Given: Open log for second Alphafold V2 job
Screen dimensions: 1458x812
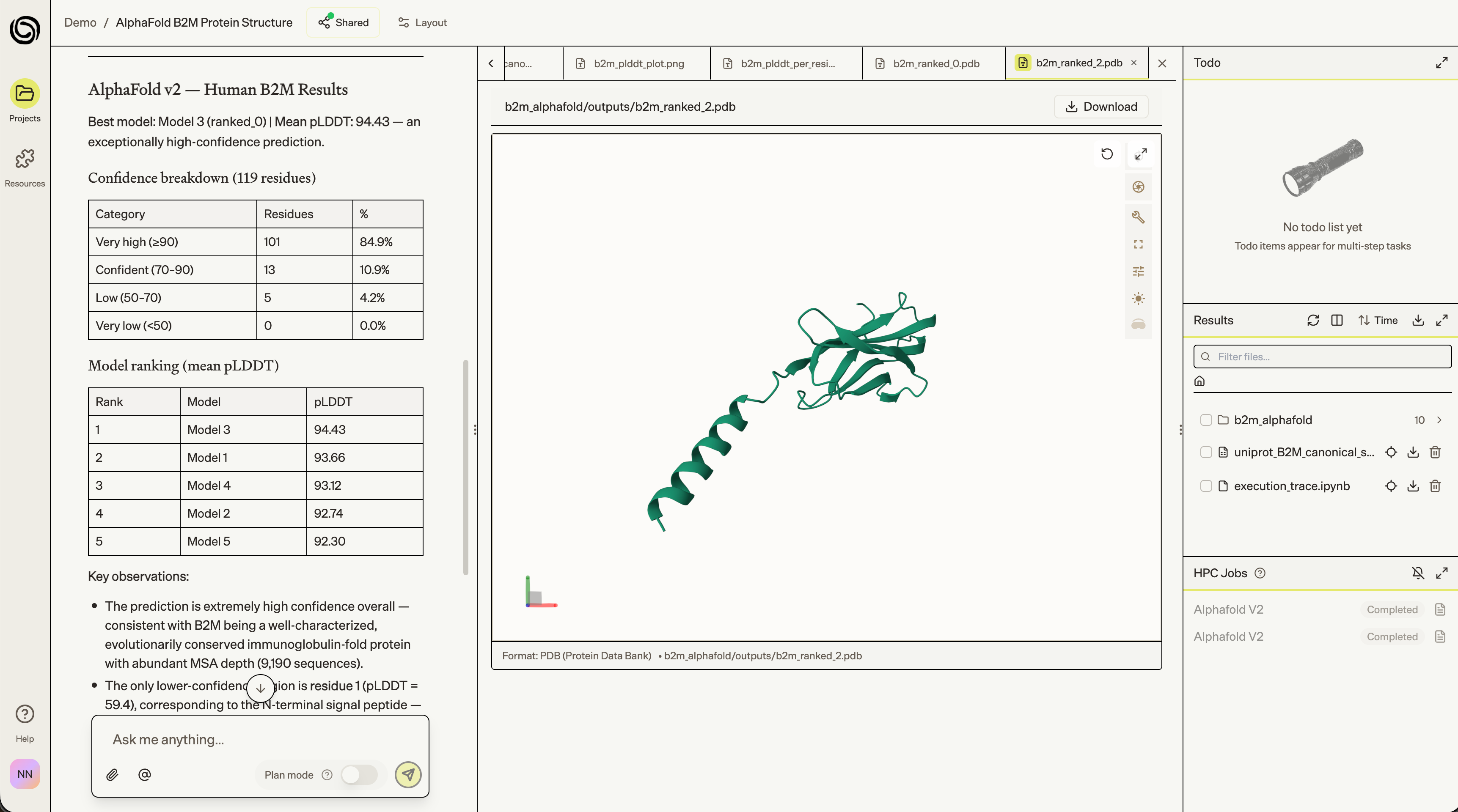Looking at the screenshot, I should coord(1440,636).
